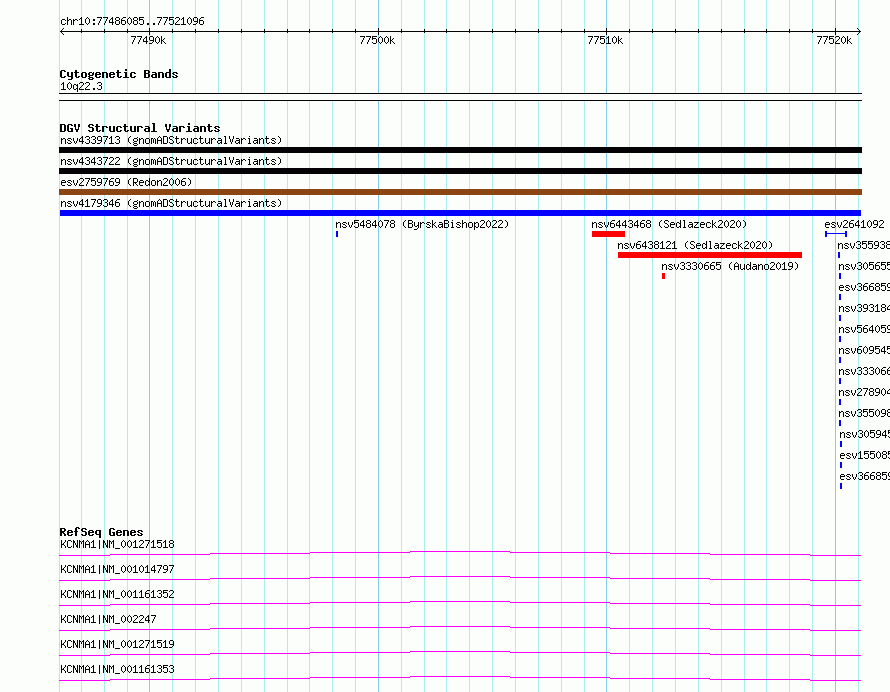This screenshot has width=890, height=692.
Task: Select the nsv5484078 (ByrskaBishop2022) label
Action: (x=422, y=224)
